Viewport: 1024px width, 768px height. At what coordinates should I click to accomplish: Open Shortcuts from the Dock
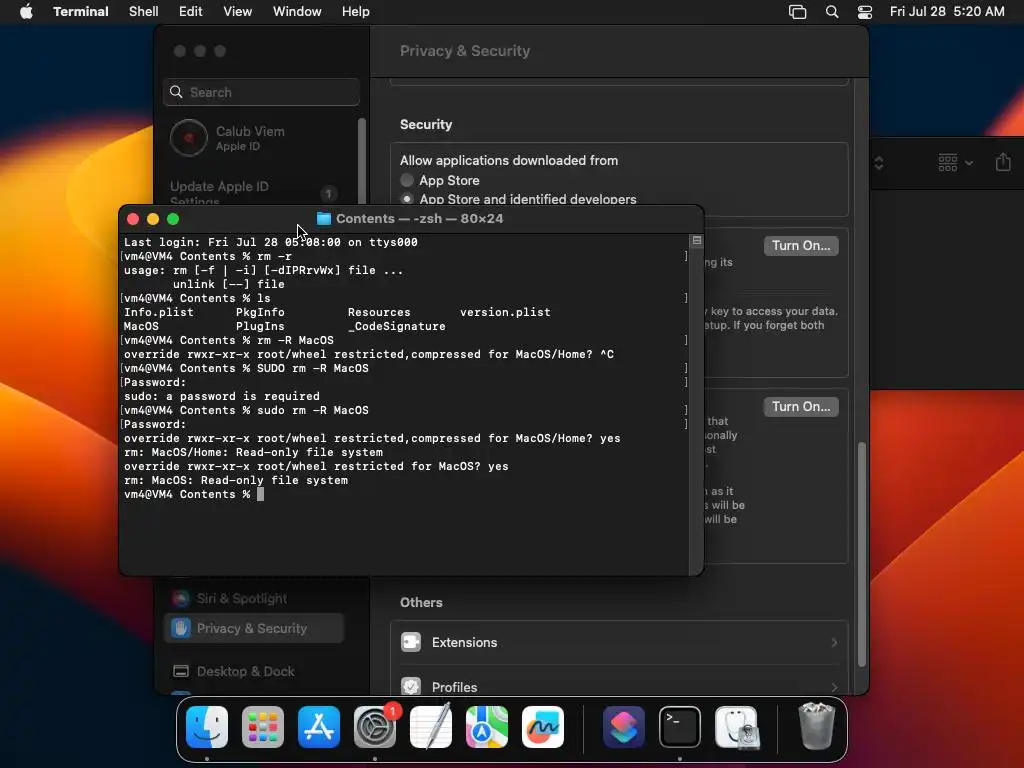pyautogui.click(x=624, y=727)
